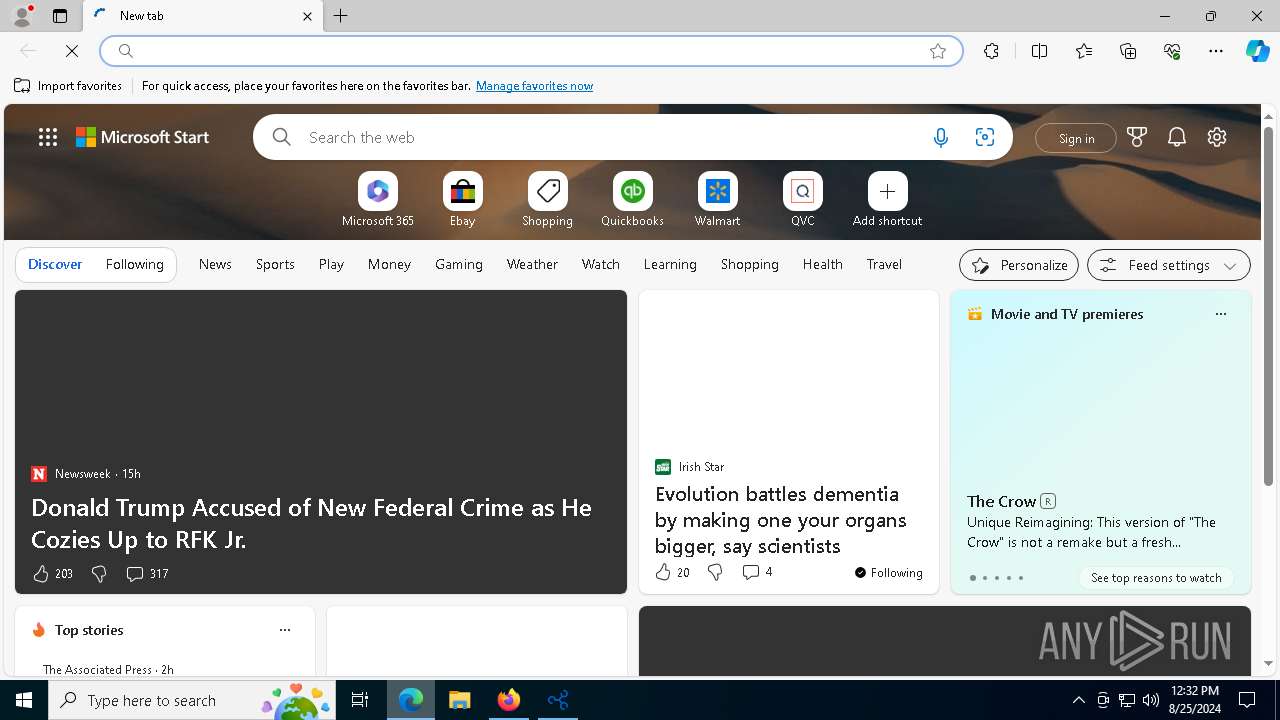Image resolution: width=1280 pixels, height=720 pixels.
Task: Open the Sports category
Action: pyautogui.click(x=275, y=265)
